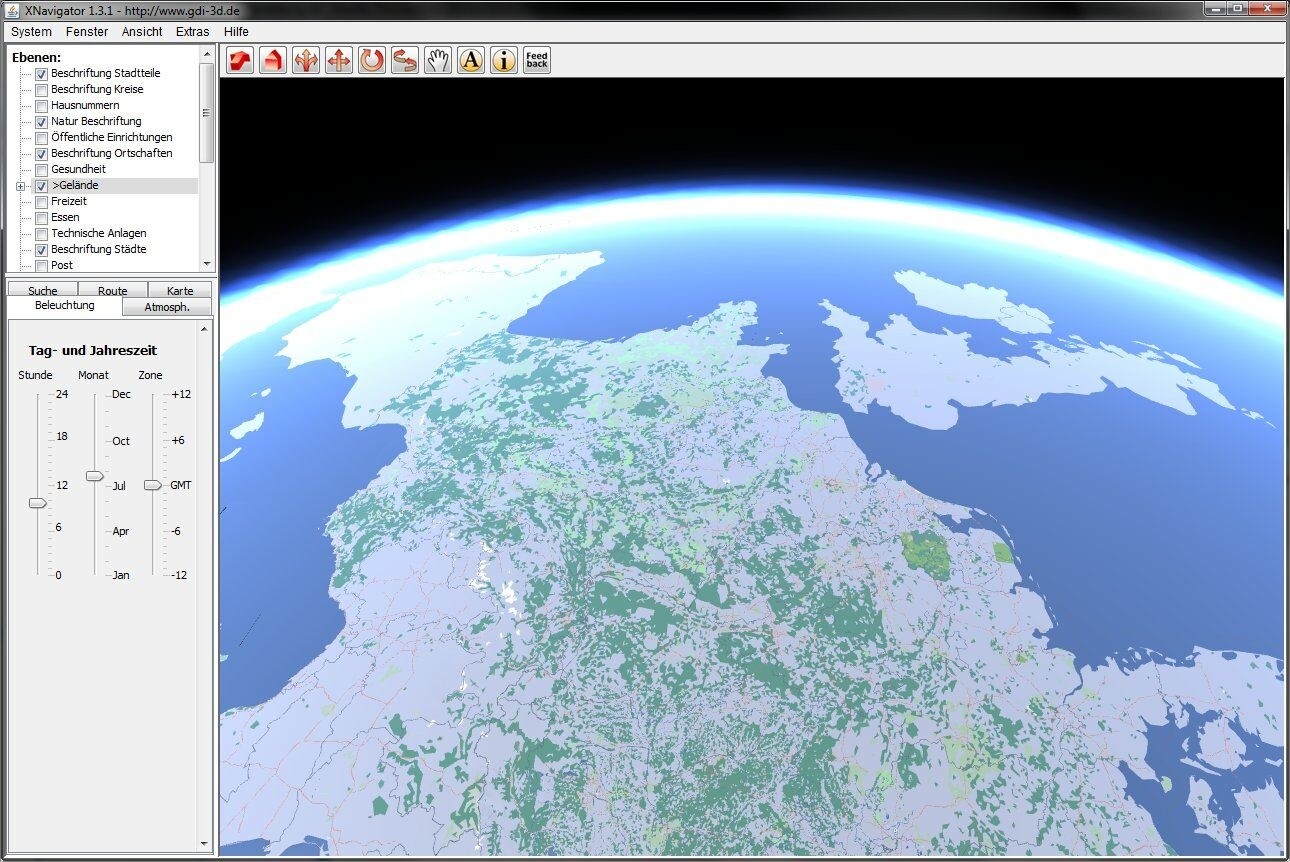Click the tilt arrows navigation icon
Image resolution: width=1290 pixels, height=862 pixels.
click(x=404, y=60)
